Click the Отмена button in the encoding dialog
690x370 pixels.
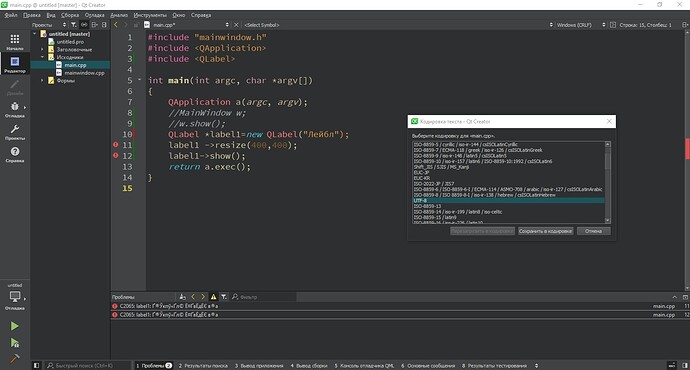point(593,231)
